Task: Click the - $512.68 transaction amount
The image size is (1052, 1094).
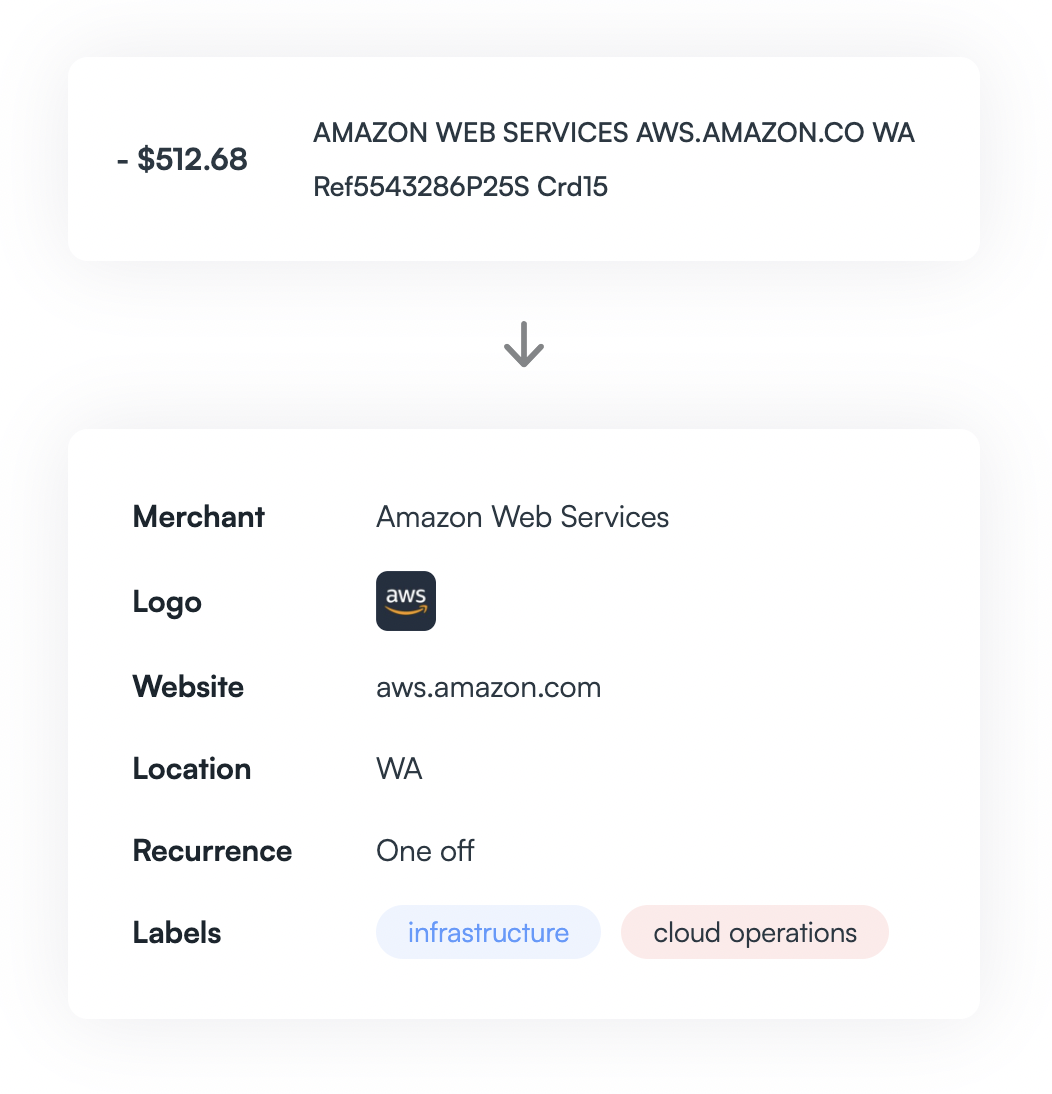Action: 182,159
